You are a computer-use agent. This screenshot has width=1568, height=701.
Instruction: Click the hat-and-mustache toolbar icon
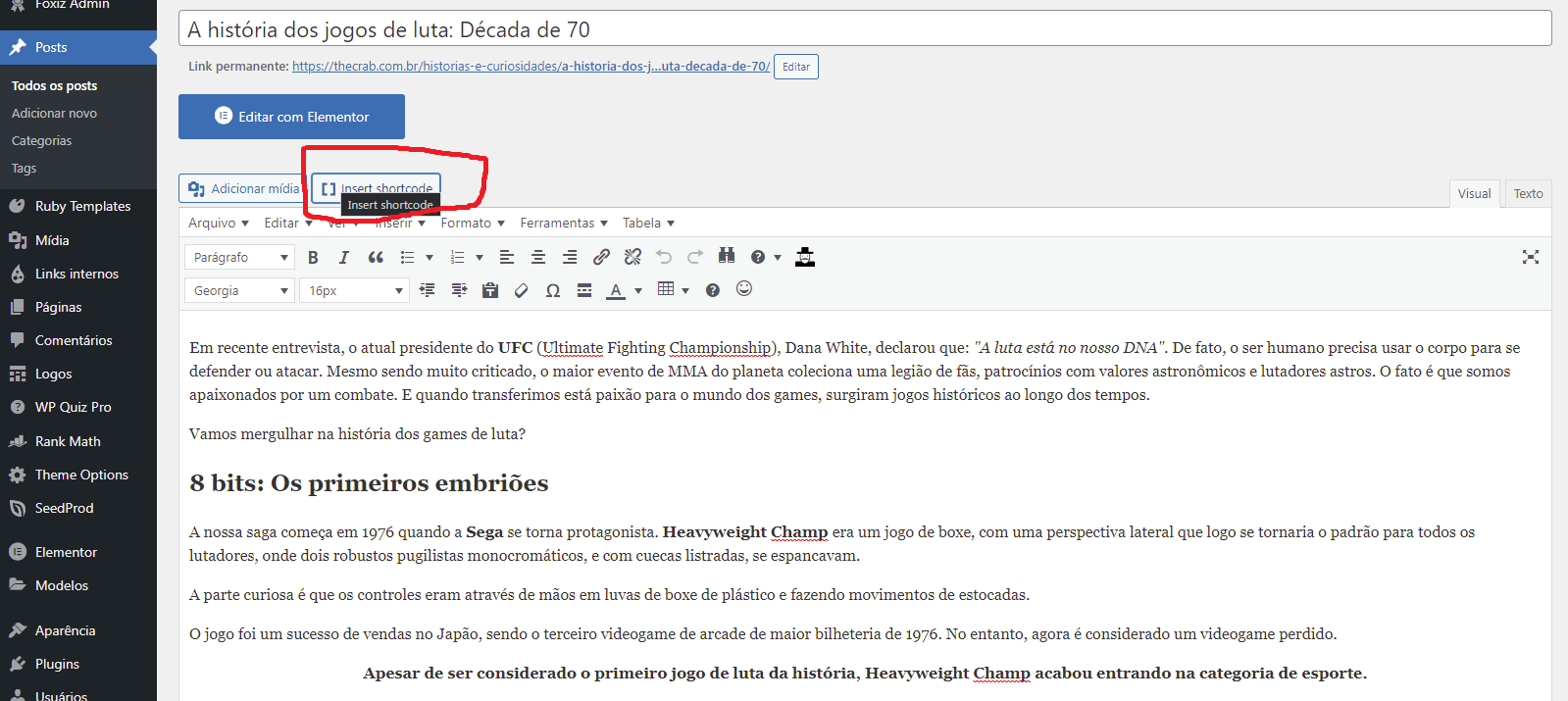pyautogui.click(x=805, y=258)
